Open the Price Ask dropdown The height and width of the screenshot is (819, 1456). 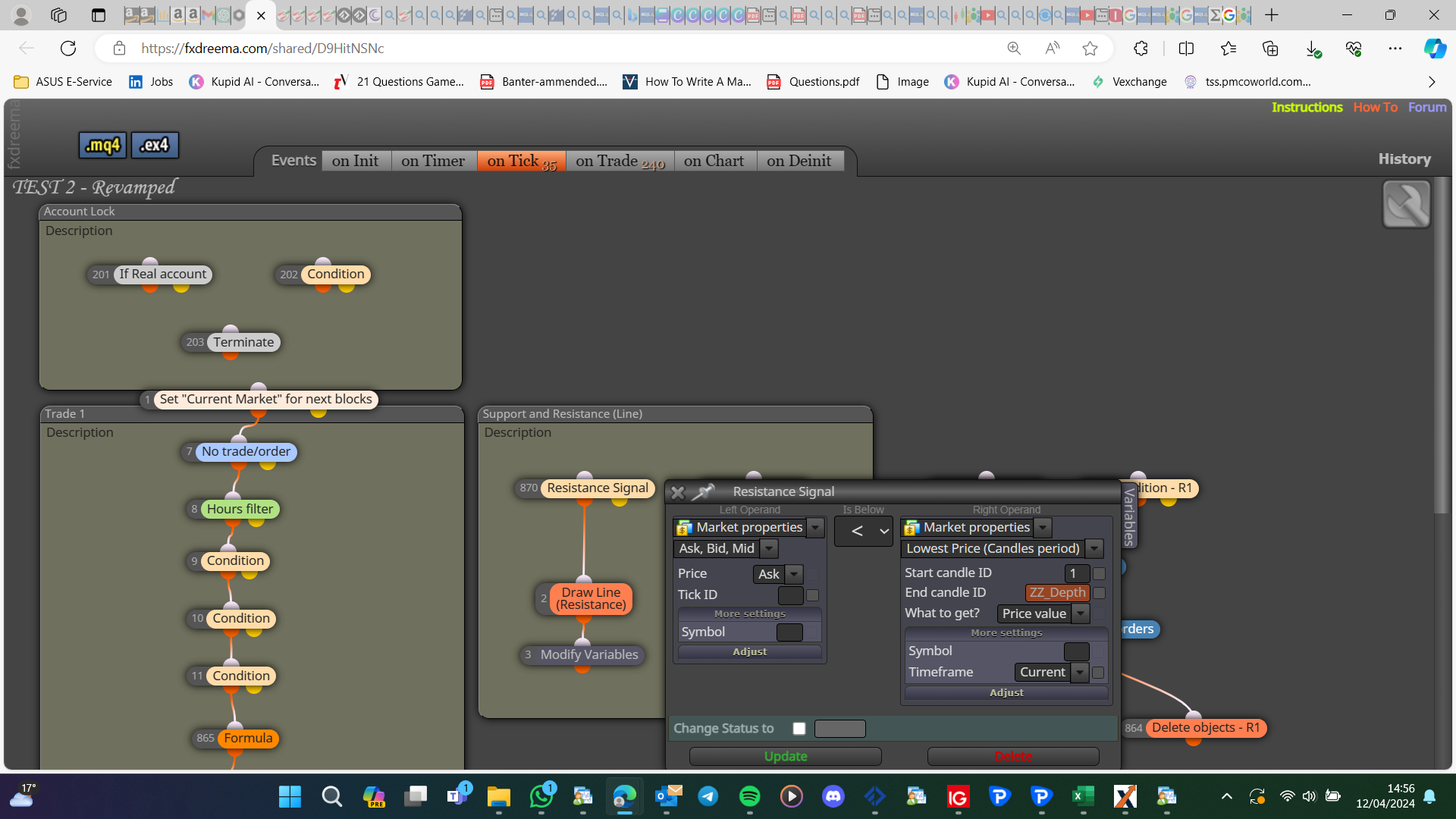(794, 574)
